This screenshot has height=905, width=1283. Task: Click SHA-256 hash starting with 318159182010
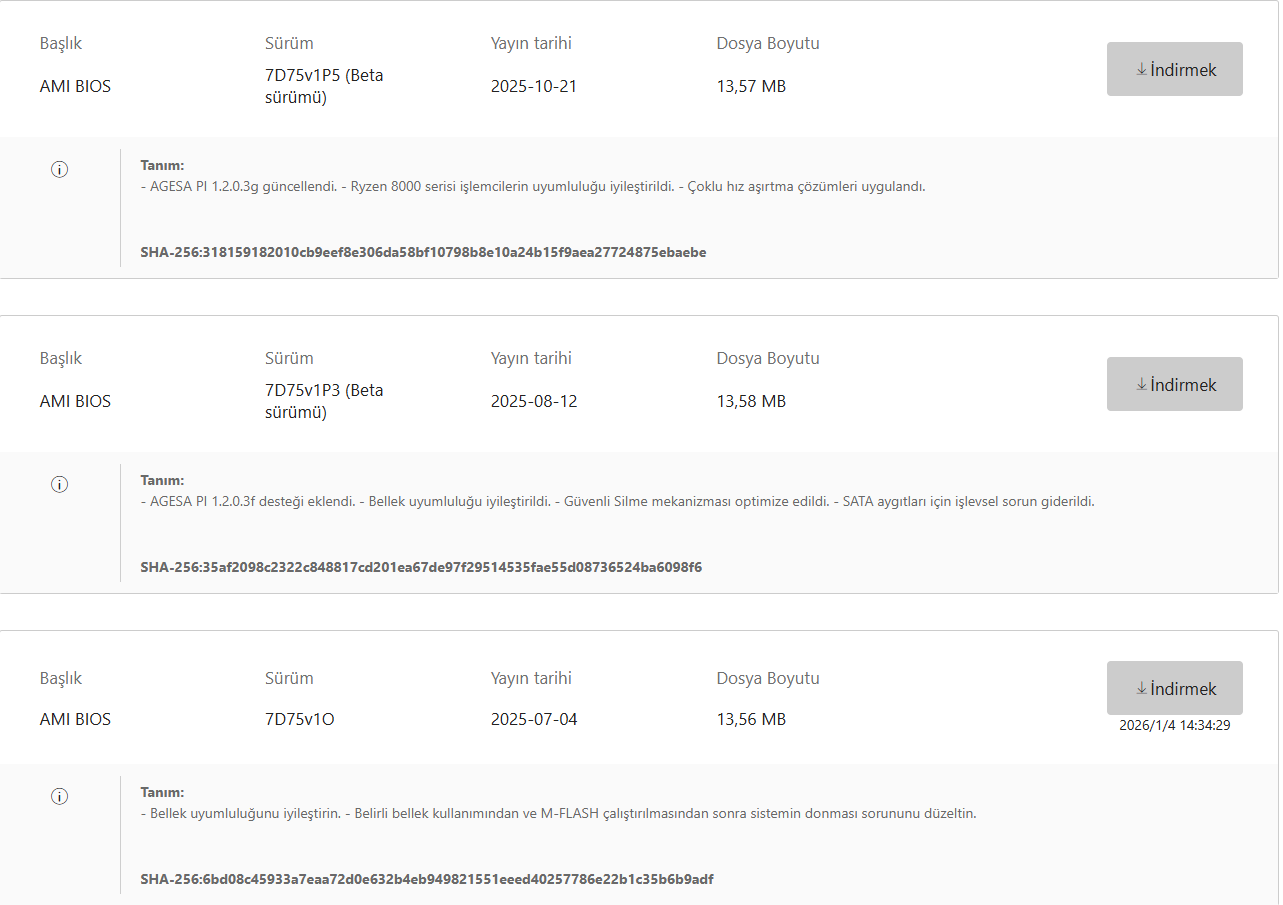point(423,252)
